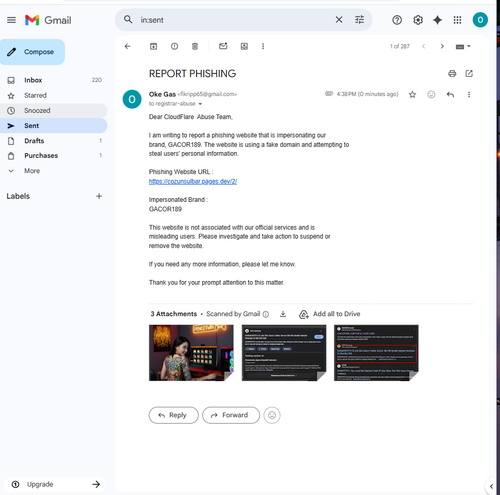Report this email as spam

[174, 46]
